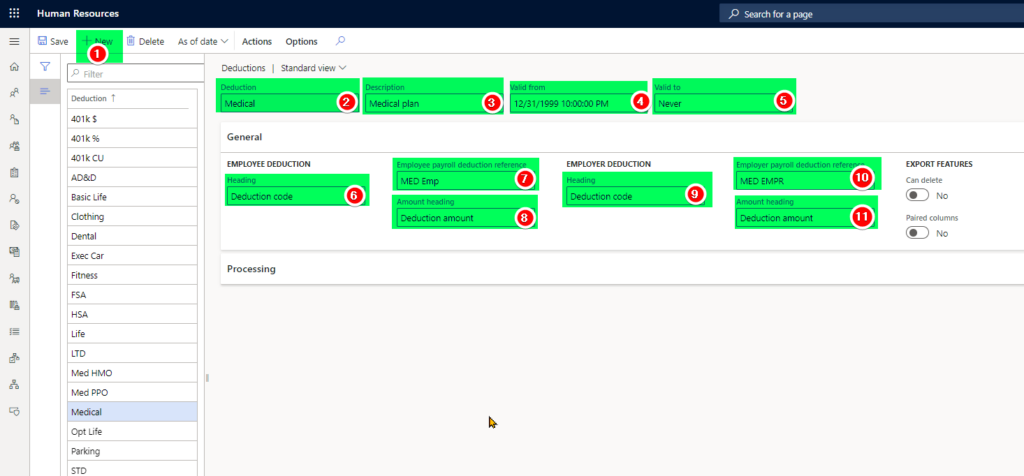Open the funnel filter pane icon
This screenshot has height=476, width=1024.
(45, 66)
